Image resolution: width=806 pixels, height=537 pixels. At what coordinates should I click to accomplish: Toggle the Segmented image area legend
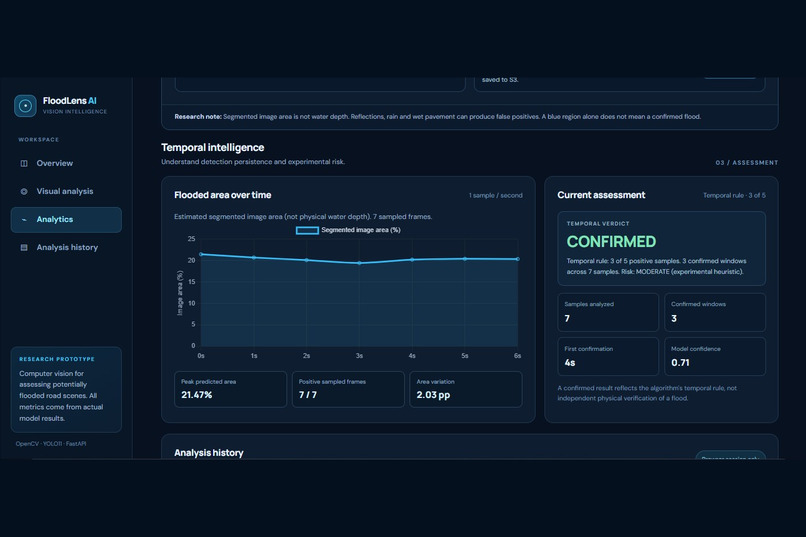(348, 230)
